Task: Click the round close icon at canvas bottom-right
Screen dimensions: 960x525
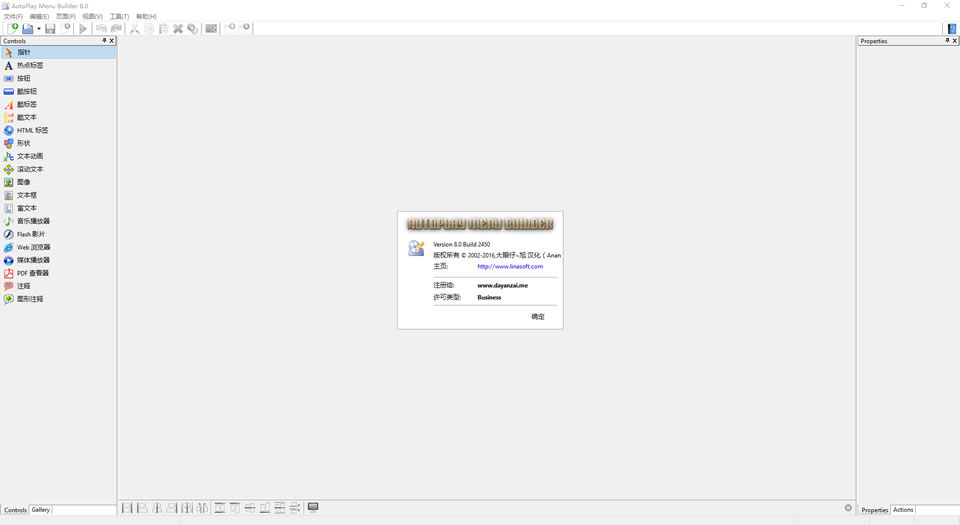Action: point(848,508)
